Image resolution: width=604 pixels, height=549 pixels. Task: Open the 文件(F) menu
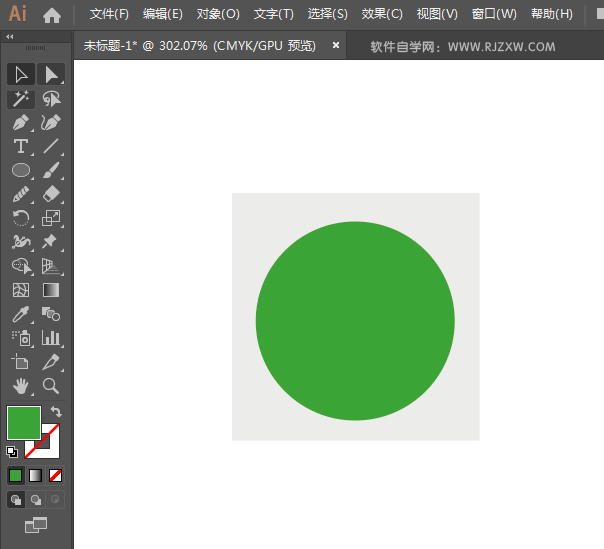109,15
